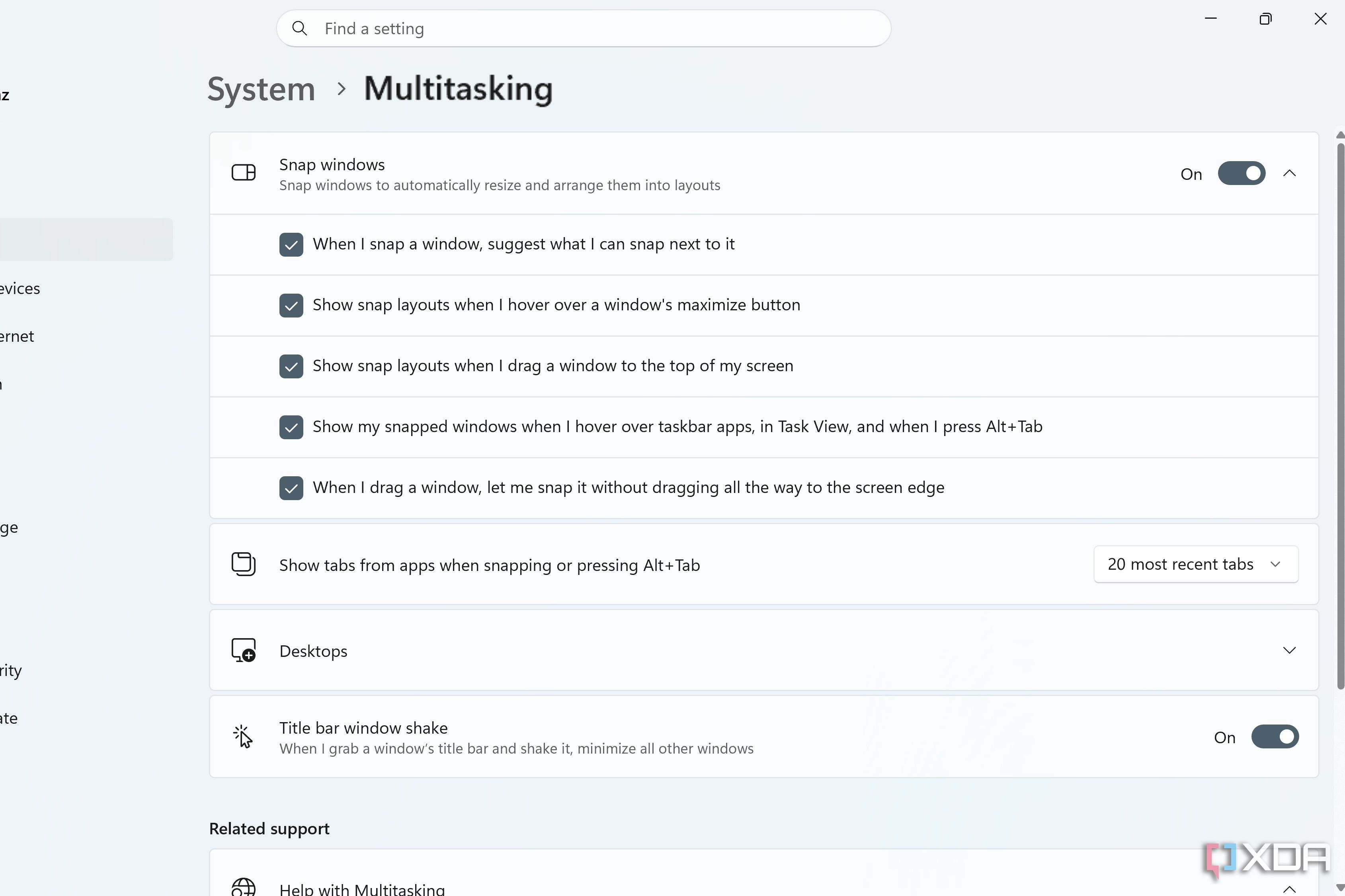Open the 20 most recent tabs dropdown
The width and height of the screenshot is (1345, 896).
point(1196,564)
